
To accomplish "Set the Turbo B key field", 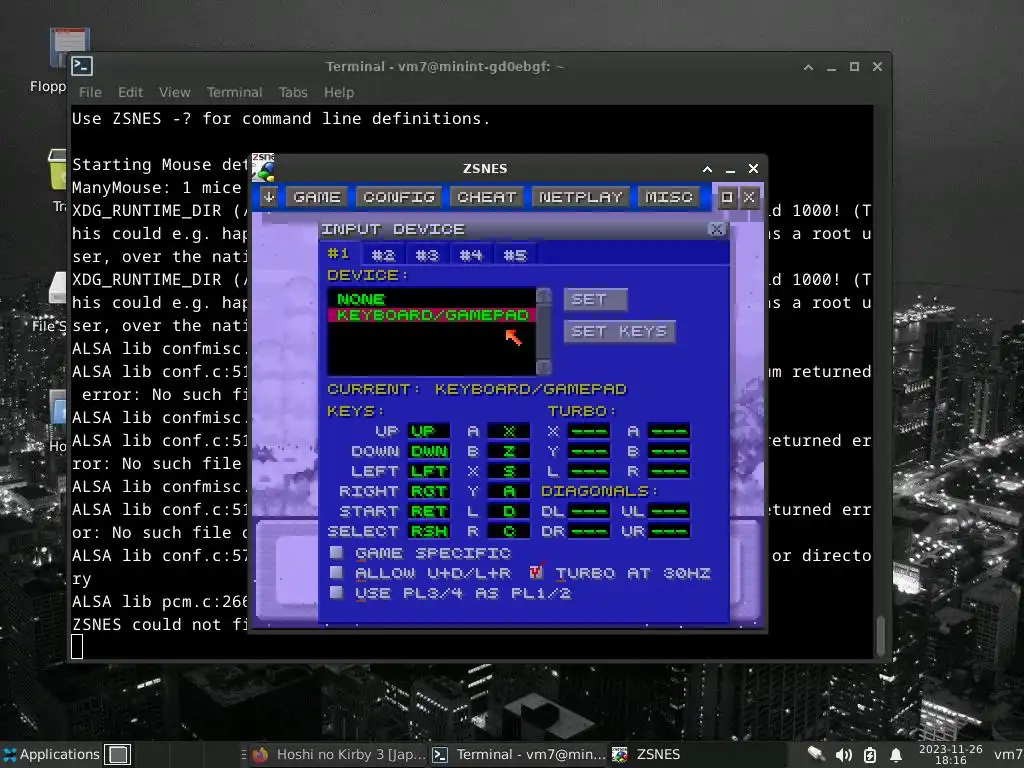I will pos(669,451).
